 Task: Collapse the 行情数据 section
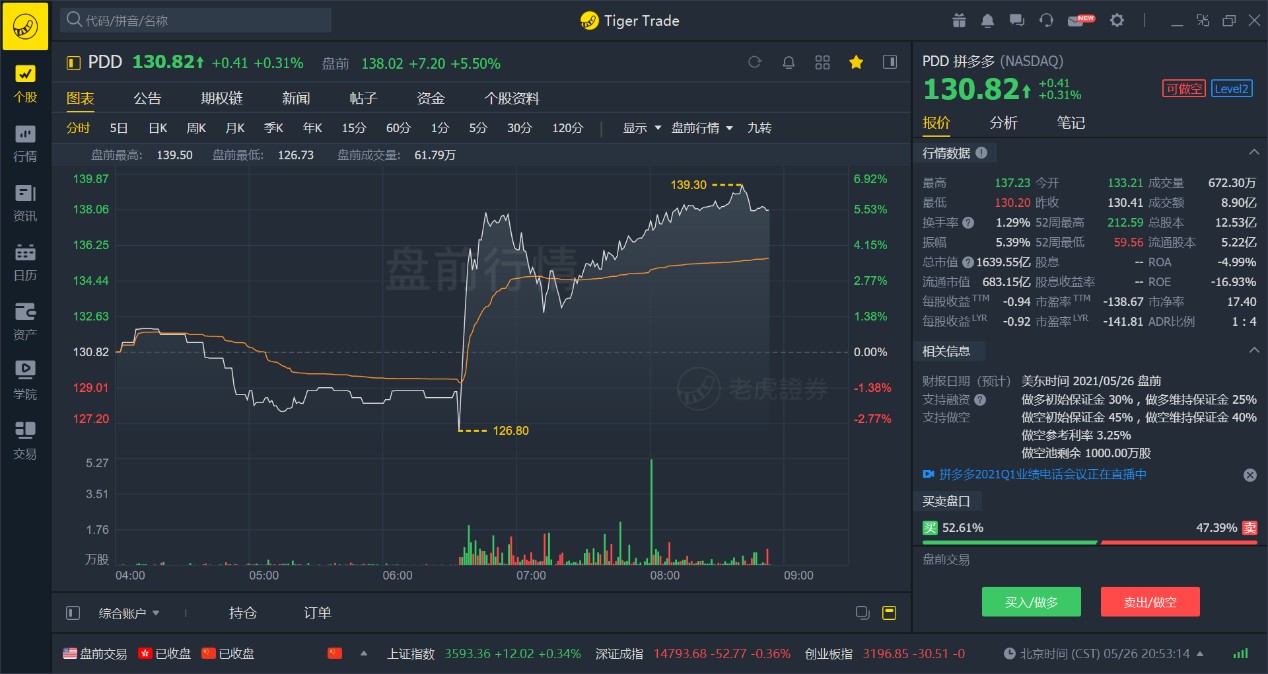[1254, 152]
